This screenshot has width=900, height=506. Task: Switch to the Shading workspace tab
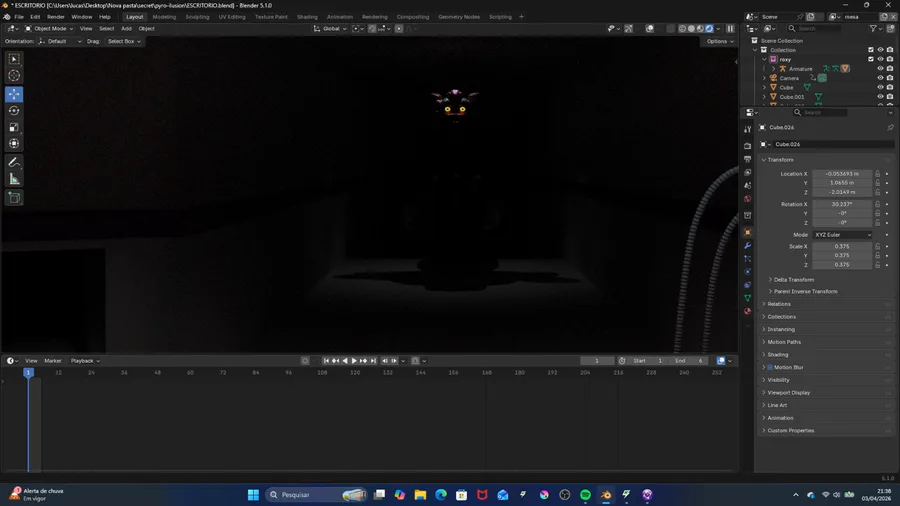(x=307, y=17)
